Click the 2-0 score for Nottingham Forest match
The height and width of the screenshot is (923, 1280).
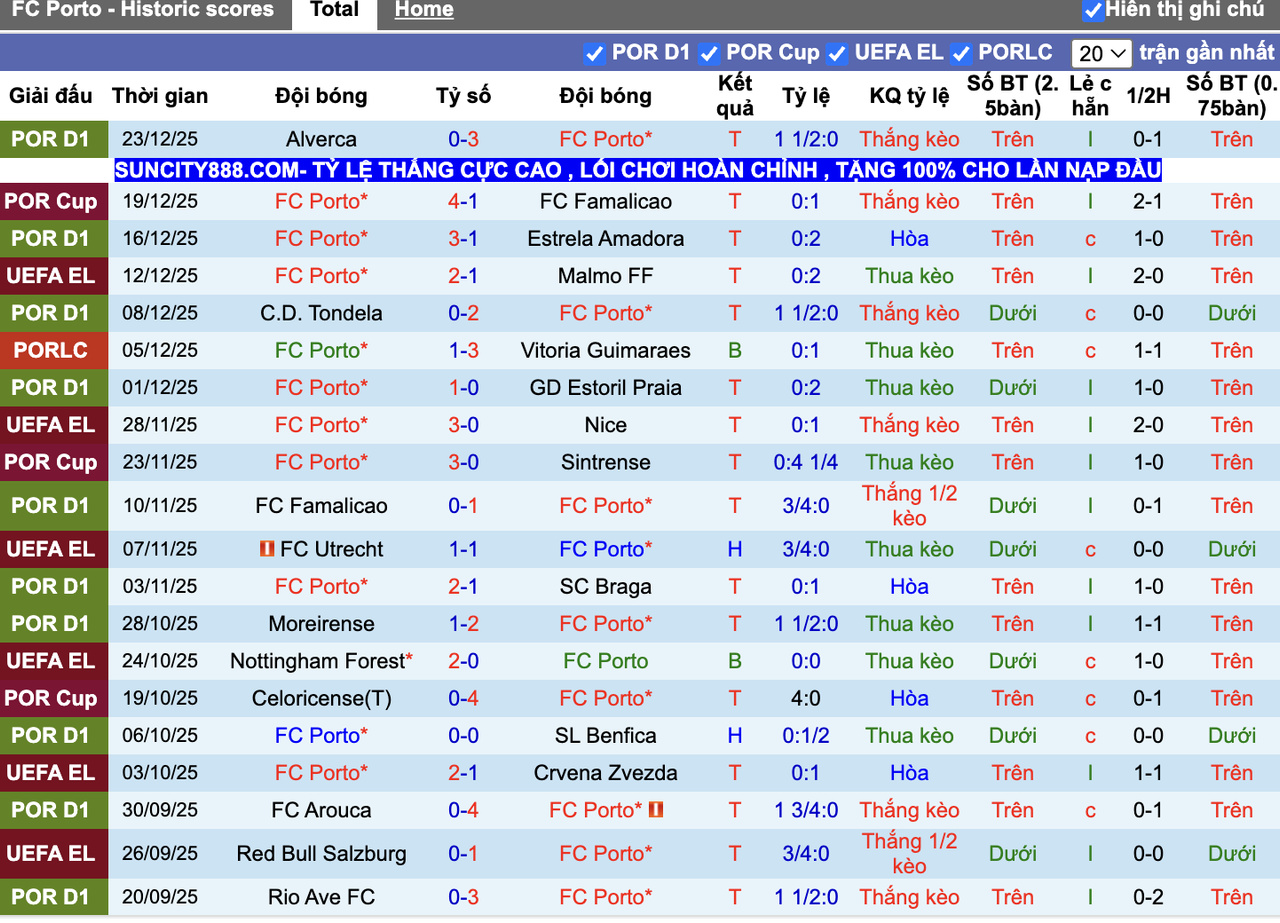tap(463, 661)
